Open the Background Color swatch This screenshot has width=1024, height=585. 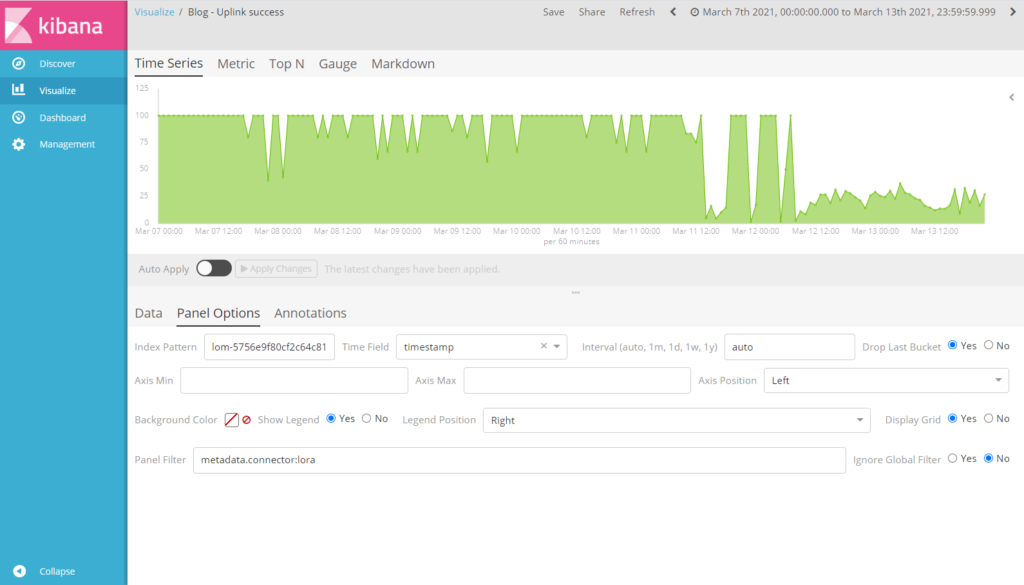click(x=231, y=420)
